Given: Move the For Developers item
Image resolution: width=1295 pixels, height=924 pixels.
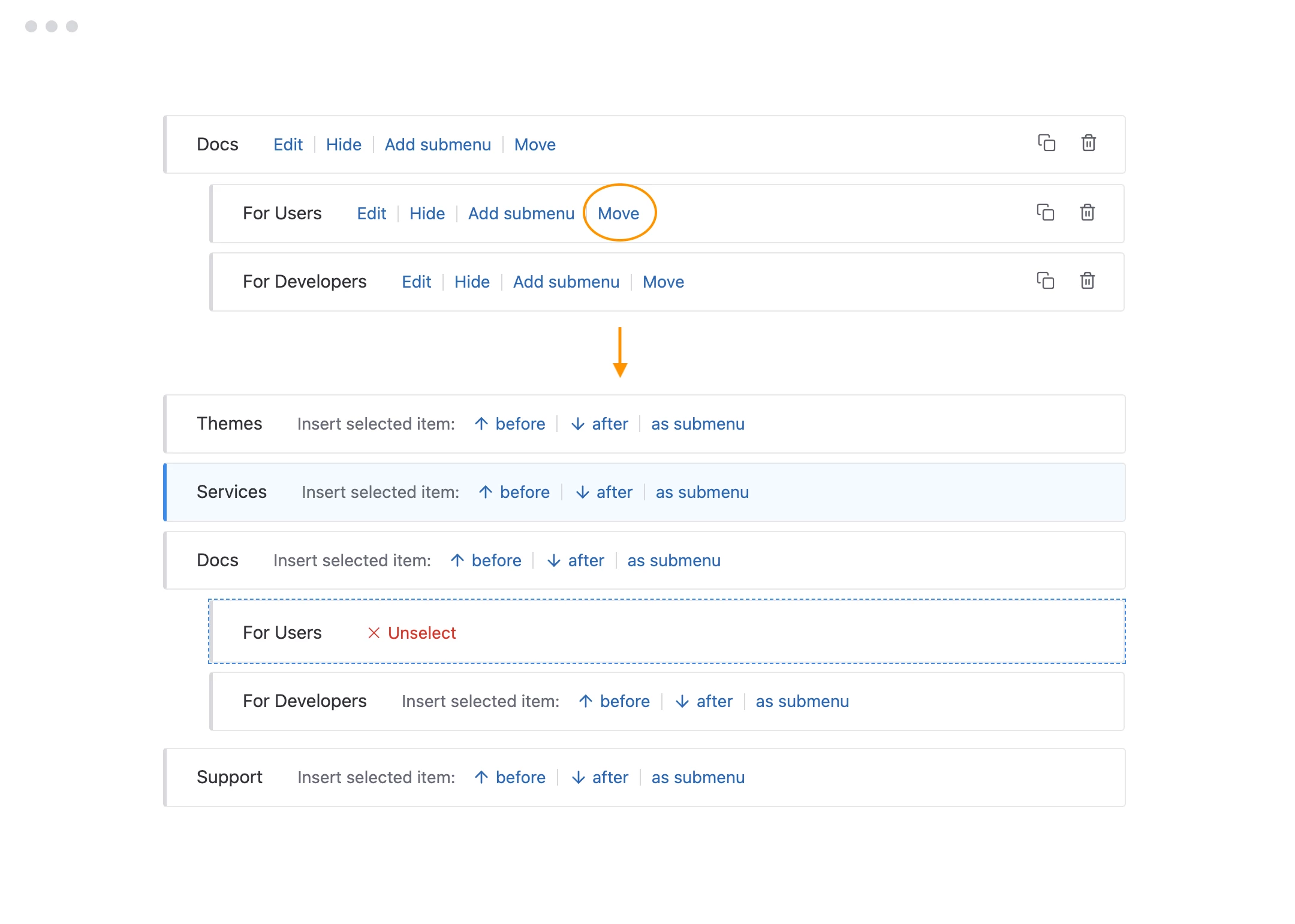Looking at the screenshot, I should 663,282.
